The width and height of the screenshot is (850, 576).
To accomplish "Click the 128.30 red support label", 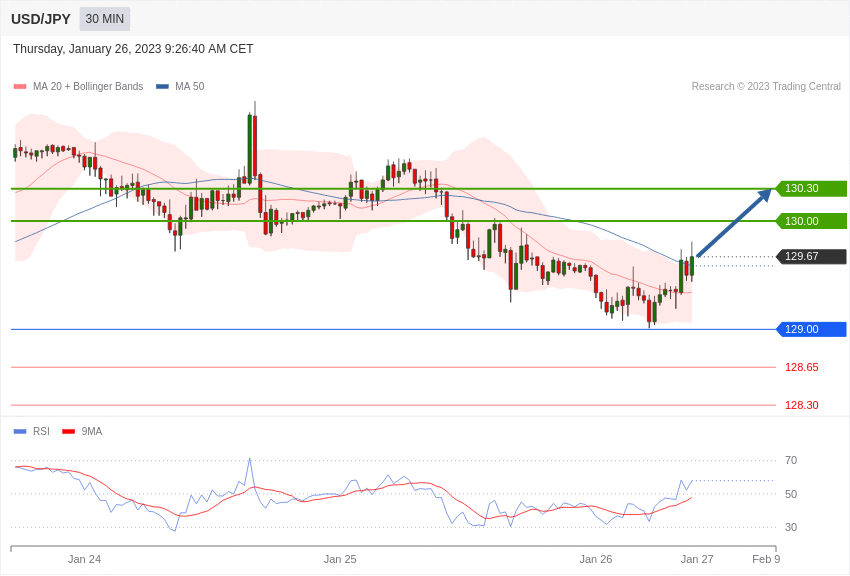I will [x=801, y=405].
